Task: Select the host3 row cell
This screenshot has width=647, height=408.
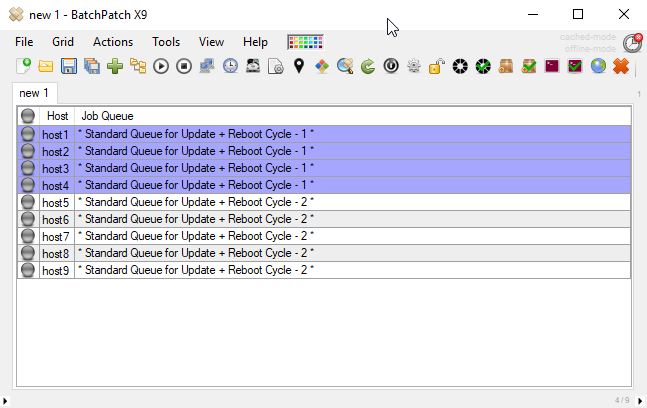Action: tap(57, 168)
